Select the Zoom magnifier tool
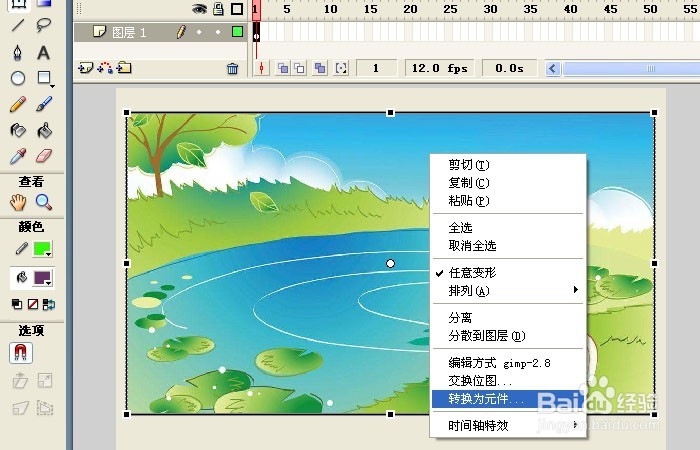 (43, 203)
